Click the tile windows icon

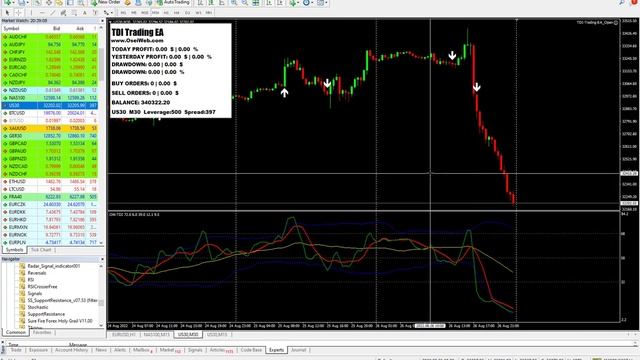pos(256,2)
